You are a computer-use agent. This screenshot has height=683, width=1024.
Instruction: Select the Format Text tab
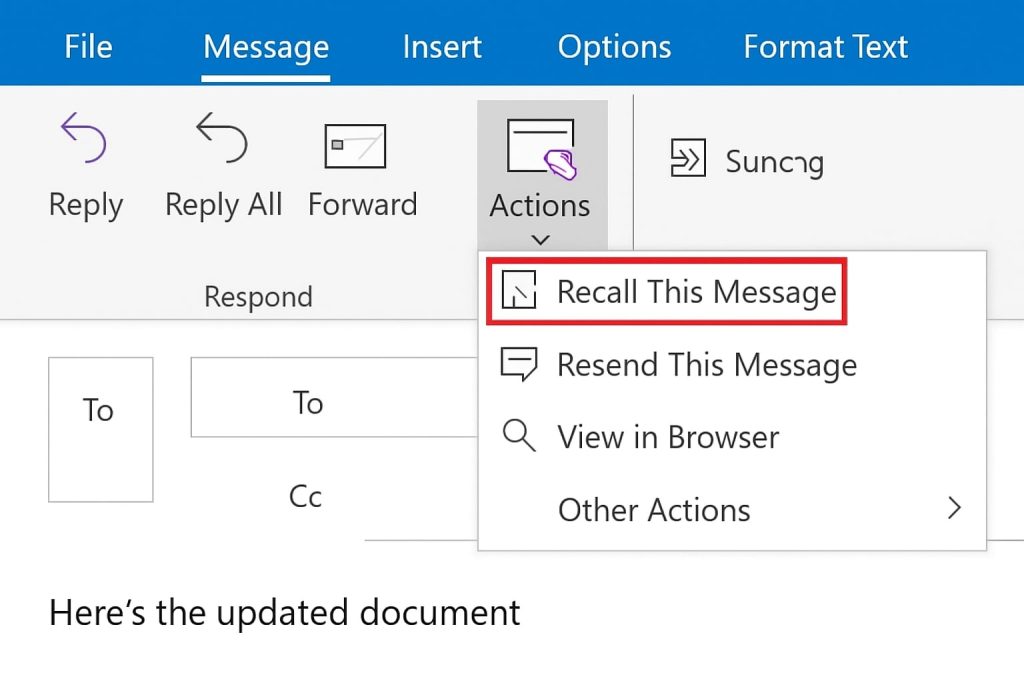[x=825, y=46]
